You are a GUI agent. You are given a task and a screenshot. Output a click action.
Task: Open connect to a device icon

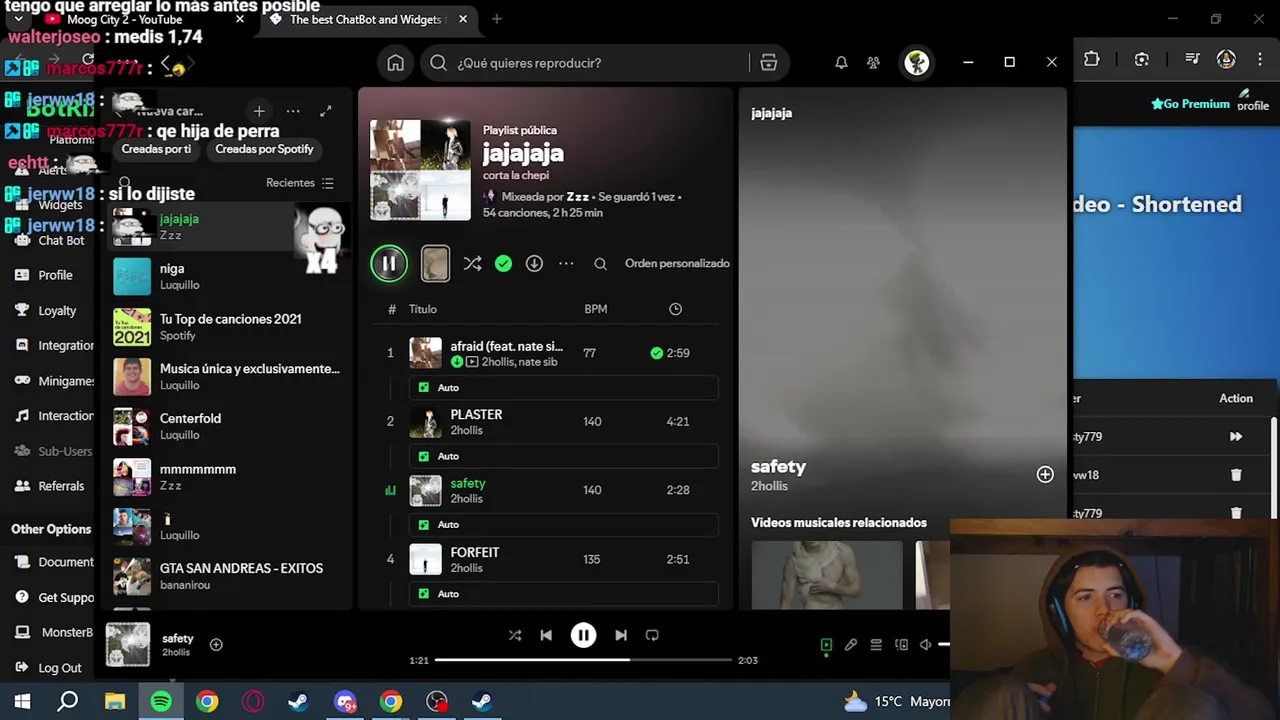coord(901,645)
